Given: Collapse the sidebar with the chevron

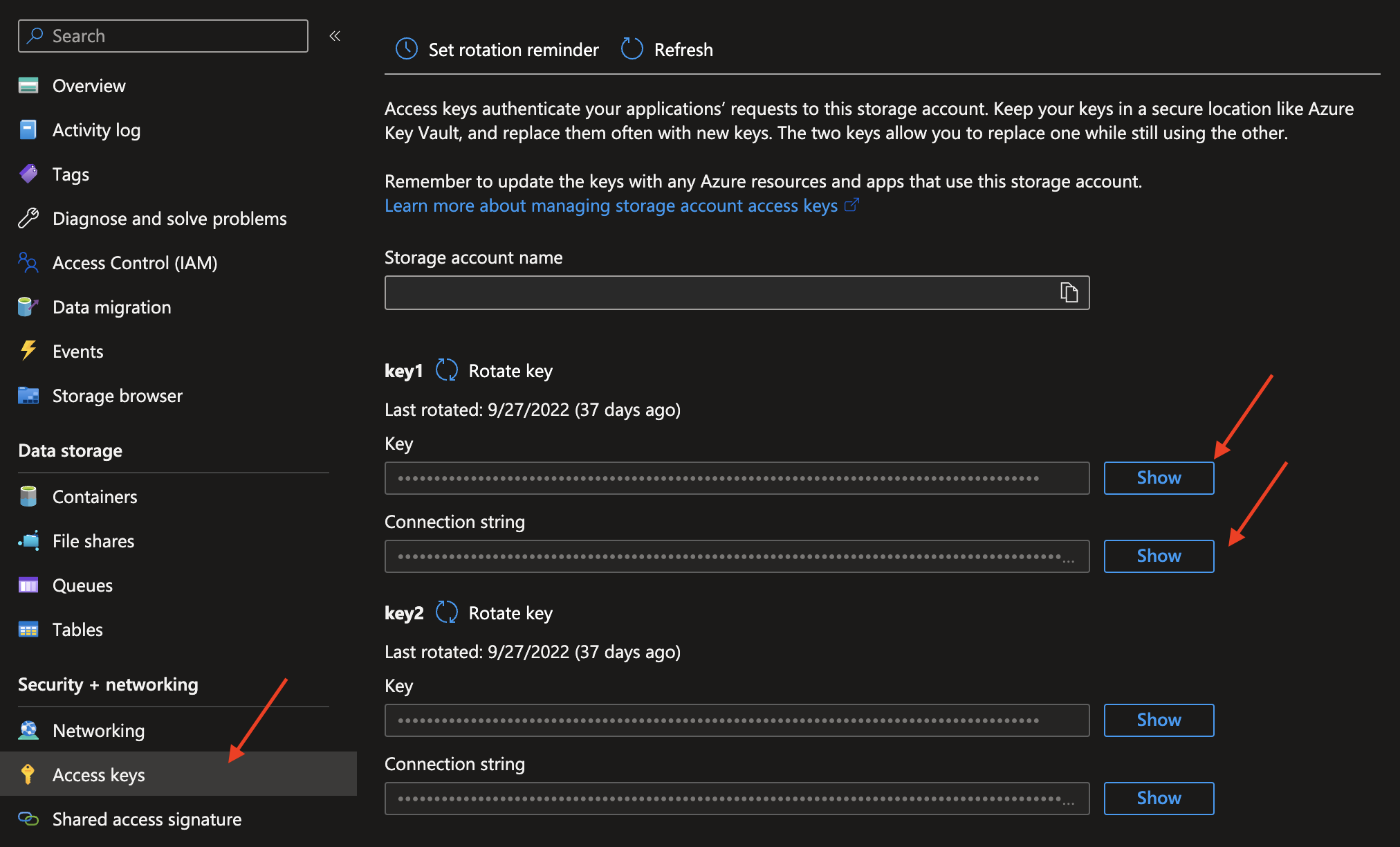Looking at the screenshot, I should (335, 35).
